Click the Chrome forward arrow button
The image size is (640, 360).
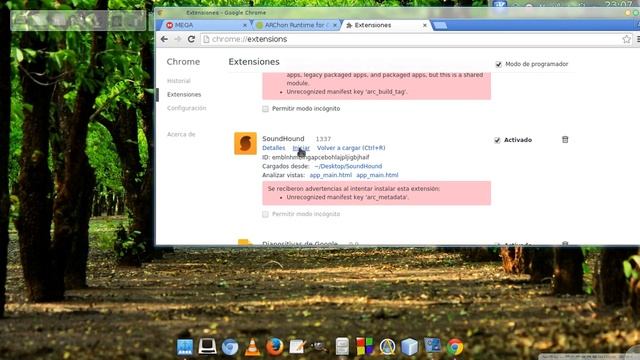[x=178, y=39]
